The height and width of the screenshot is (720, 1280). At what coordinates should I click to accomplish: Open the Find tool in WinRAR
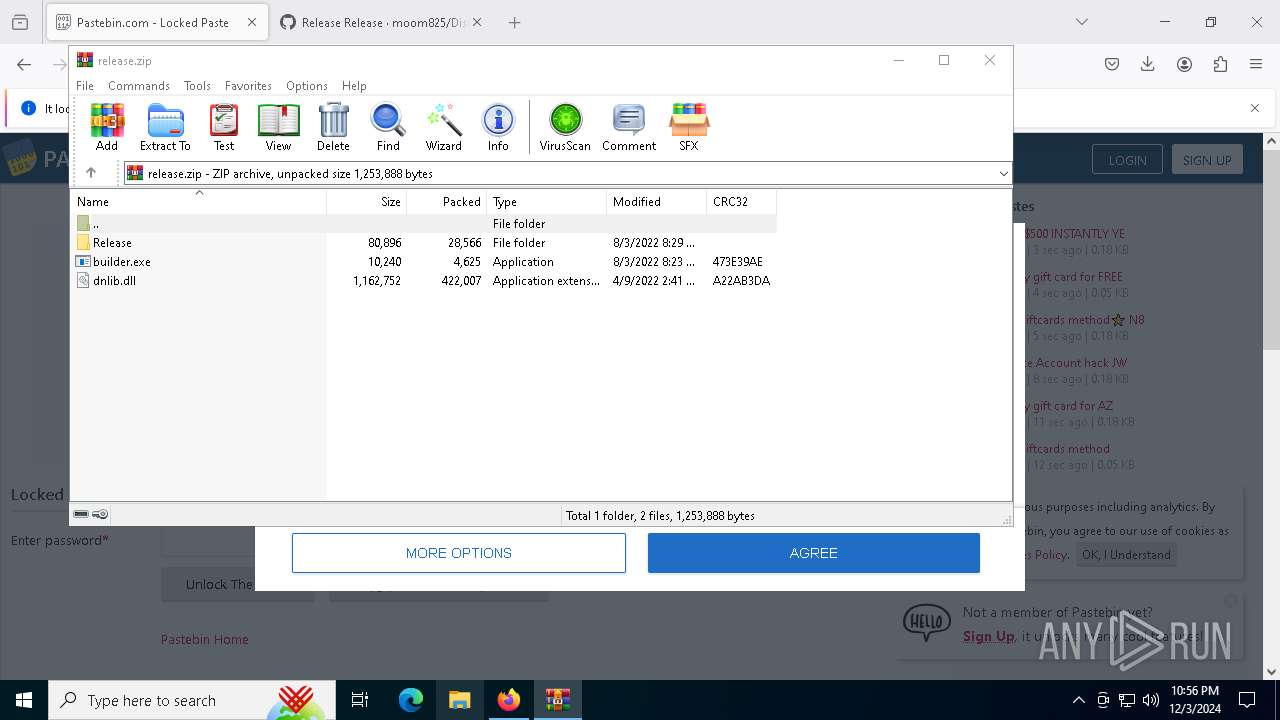(x=388, y=127)
